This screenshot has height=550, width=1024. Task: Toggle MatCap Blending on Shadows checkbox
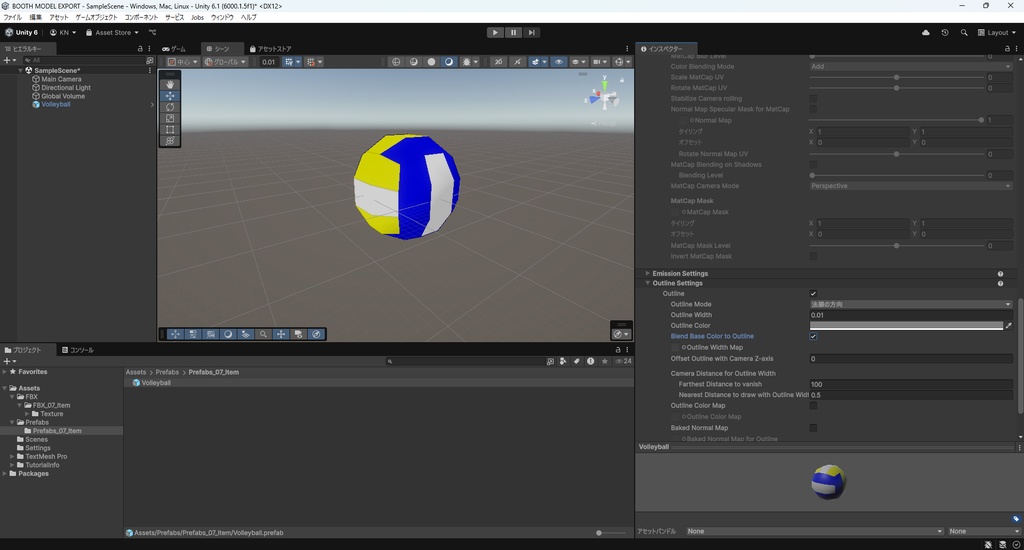[x=813, y=165]
